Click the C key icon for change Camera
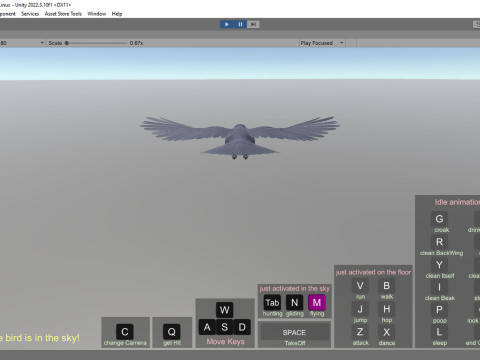This screenshot has height=360, width=480. tap(125, 332)
